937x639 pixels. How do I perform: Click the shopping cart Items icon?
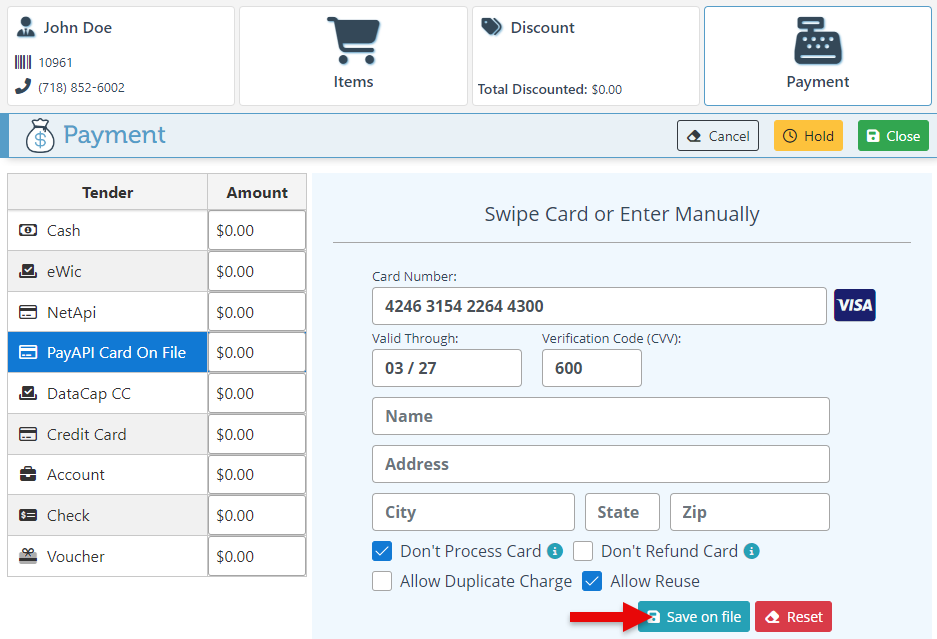point(353,41)
